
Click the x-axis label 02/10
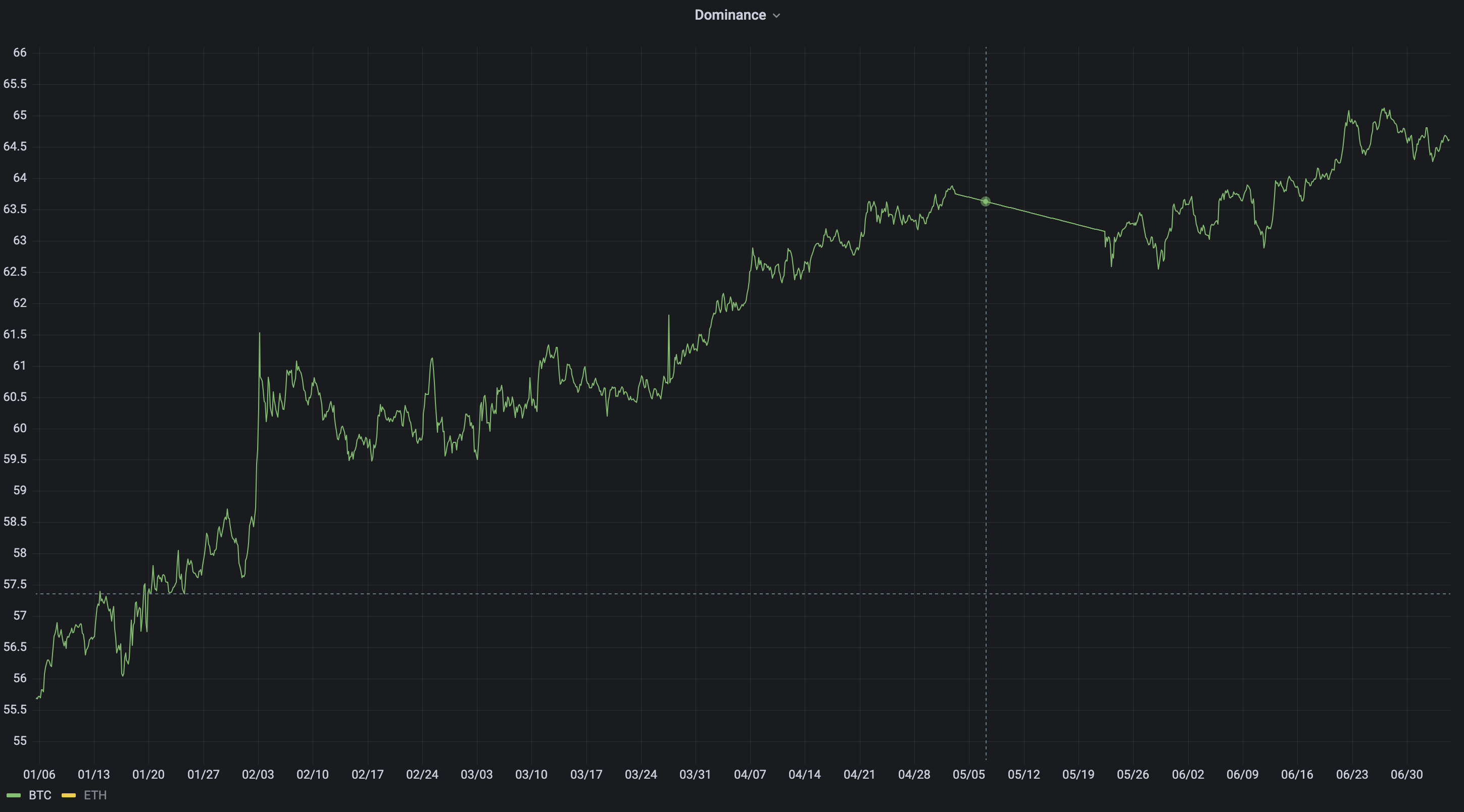[x=313, y=775]
